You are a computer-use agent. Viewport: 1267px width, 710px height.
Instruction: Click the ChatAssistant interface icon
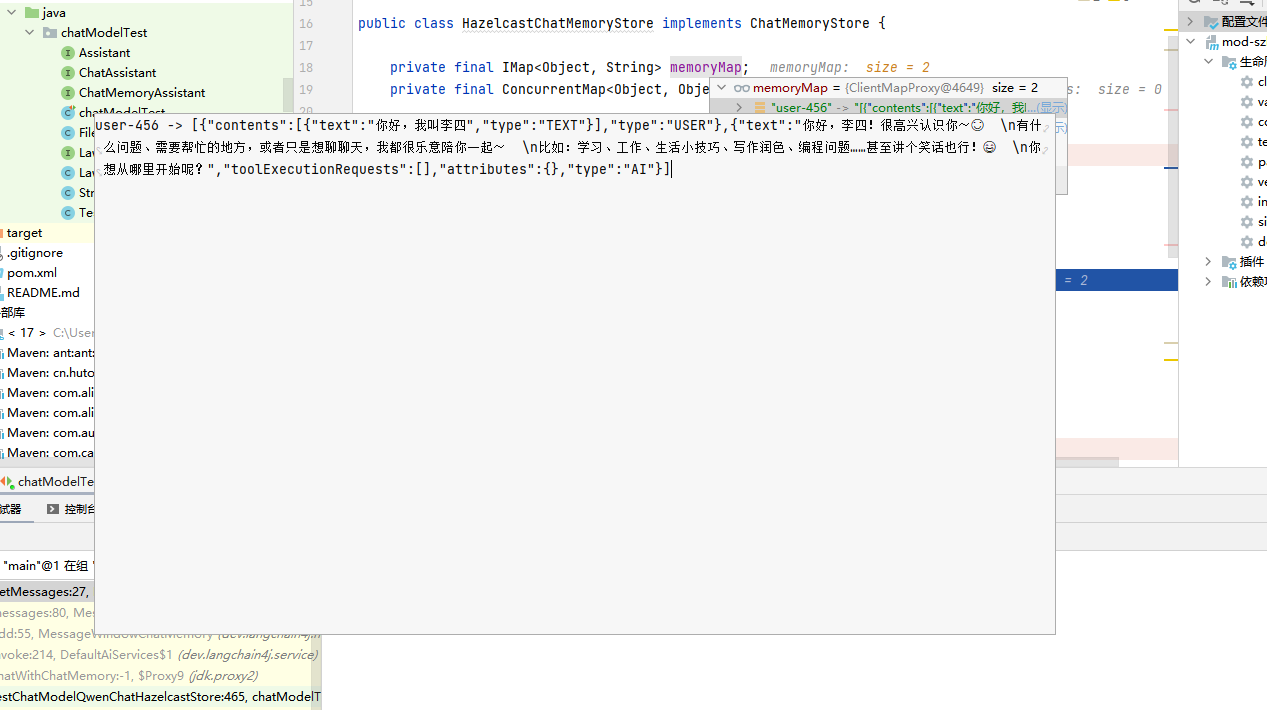pos(68,73)
